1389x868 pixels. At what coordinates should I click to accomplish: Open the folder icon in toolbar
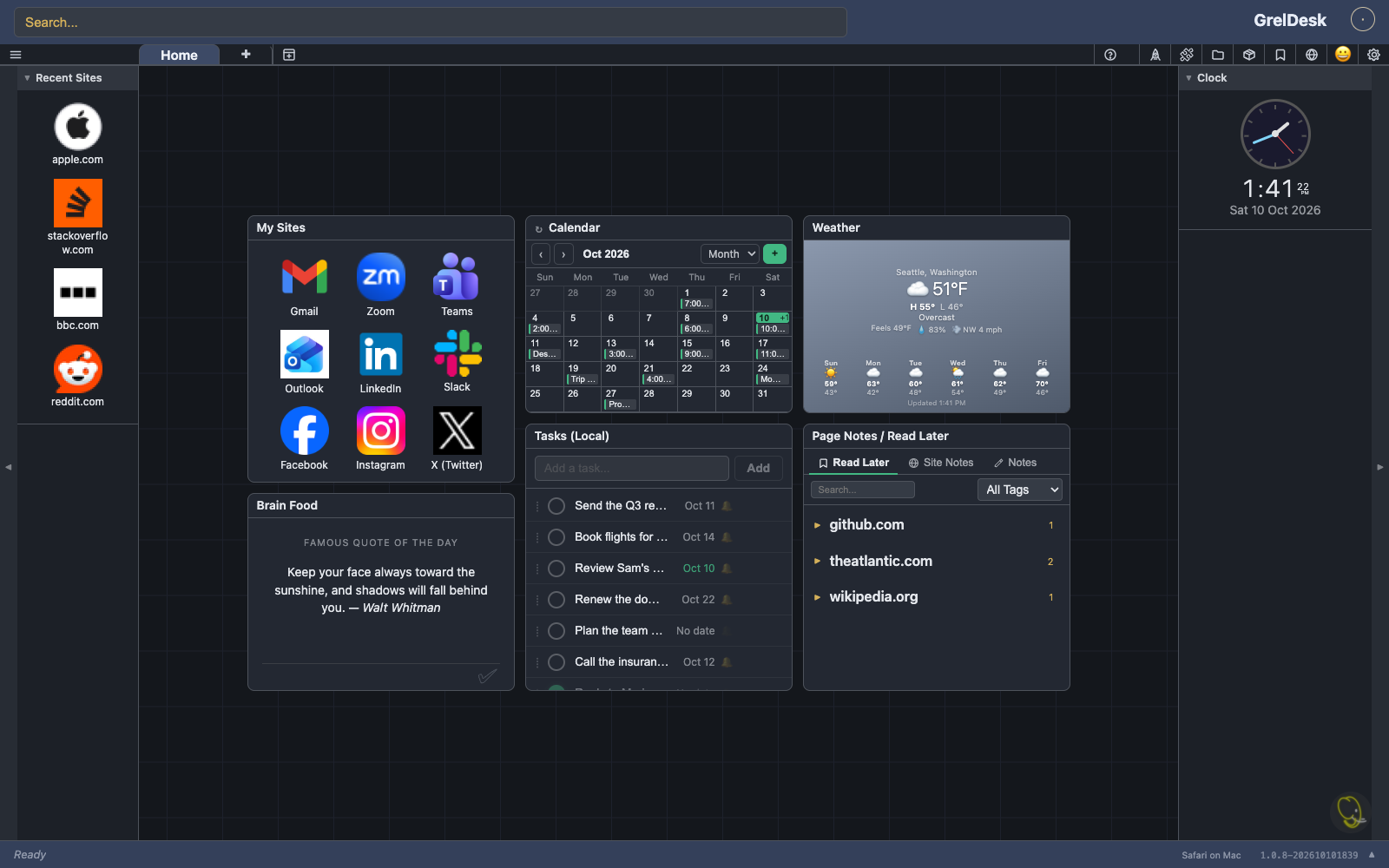coord(1218,55)
